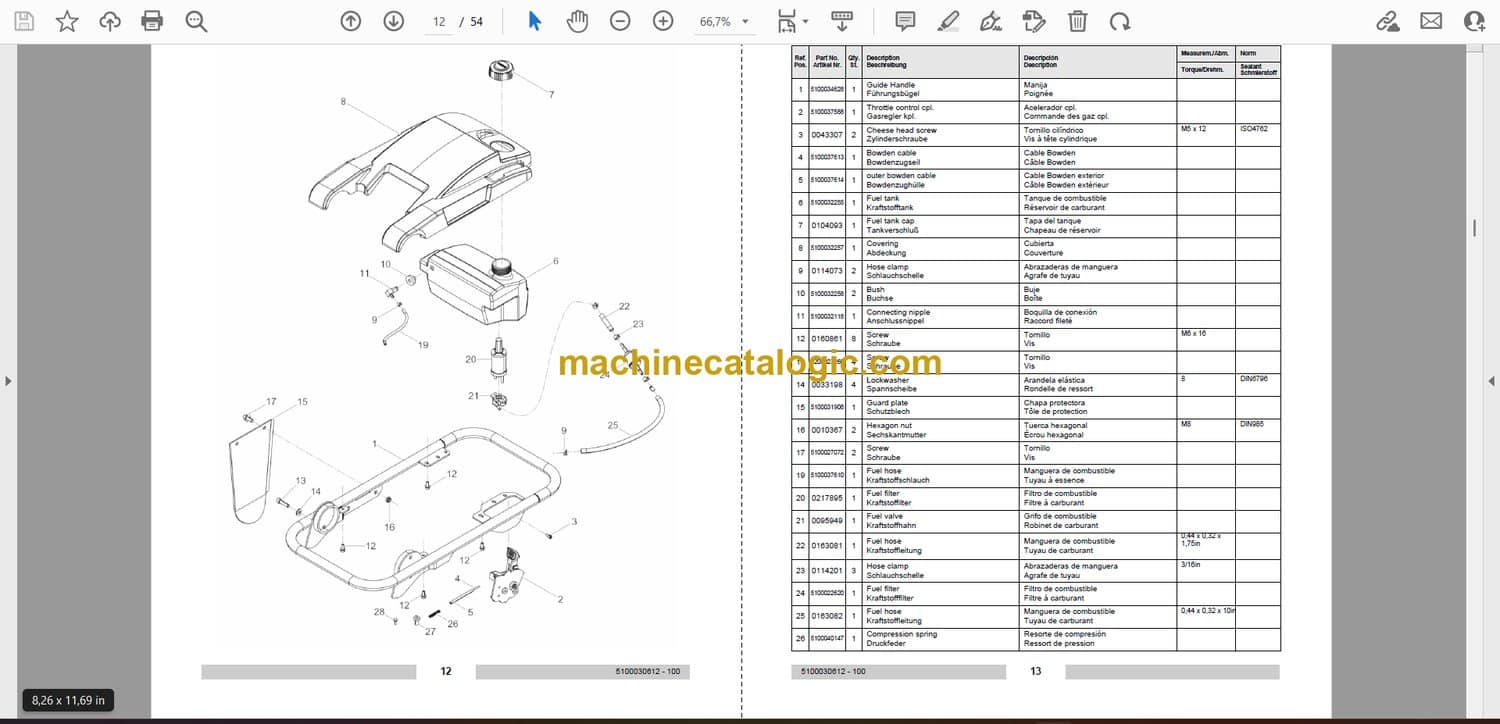1500x724 pixels.
Task: Click part number 0163082
Action: [x=827, y=616]
